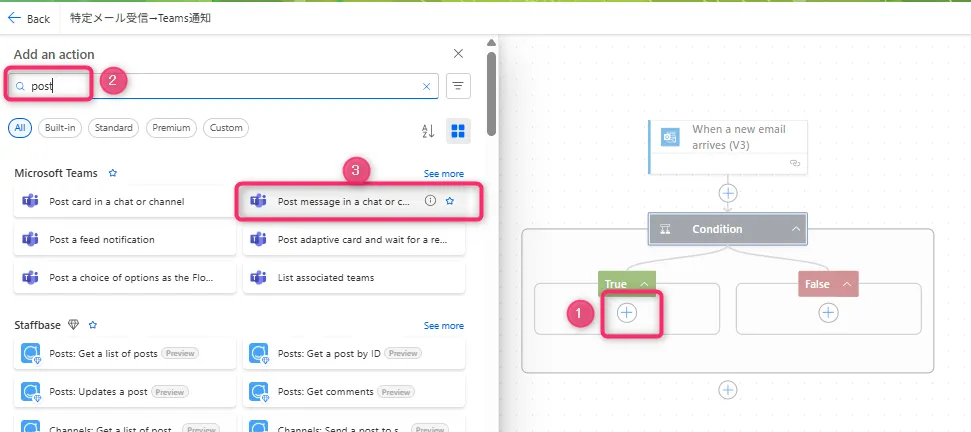Star the Microsoft Teams connector
Screen dimensions: 971x432
point(113,173)
